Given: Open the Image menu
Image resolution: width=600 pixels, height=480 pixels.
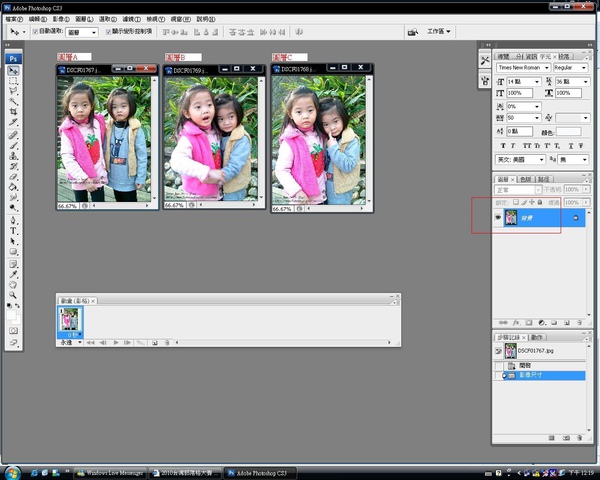Looking at the screenshot, I should (x=61, y=19).
